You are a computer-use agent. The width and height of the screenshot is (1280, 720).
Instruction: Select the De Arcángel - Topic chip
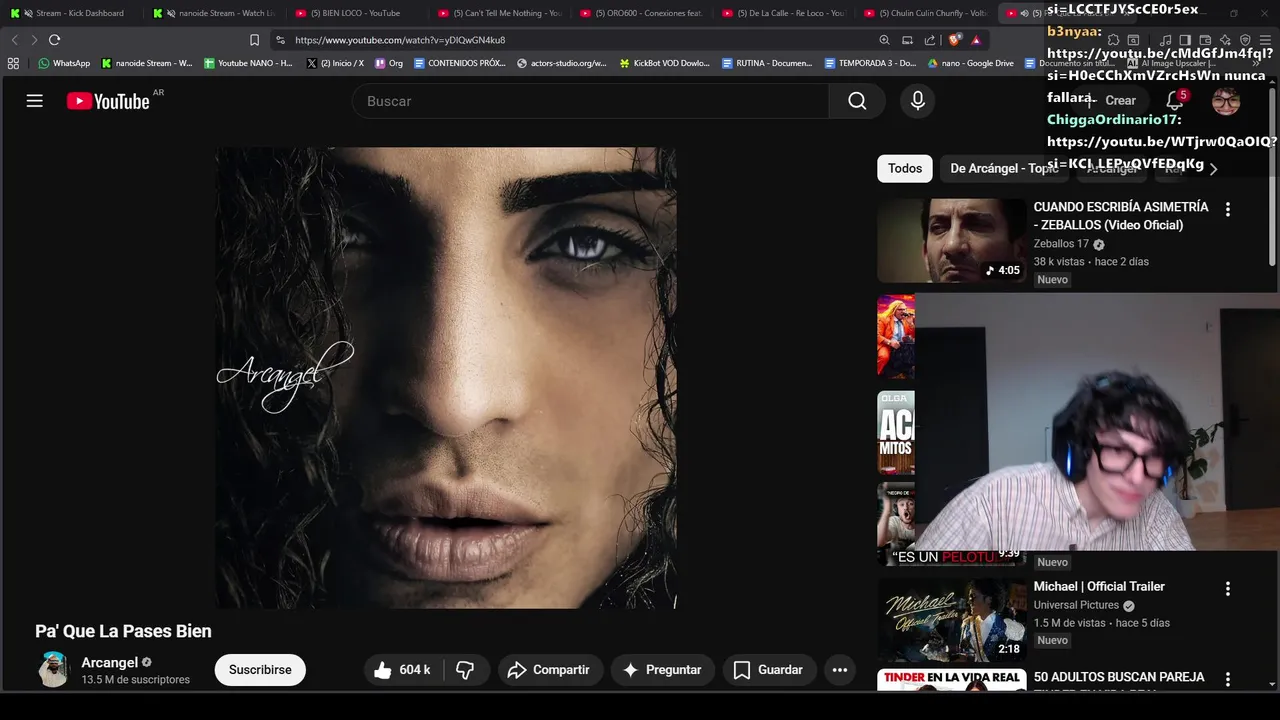(x=1004, y=168)
